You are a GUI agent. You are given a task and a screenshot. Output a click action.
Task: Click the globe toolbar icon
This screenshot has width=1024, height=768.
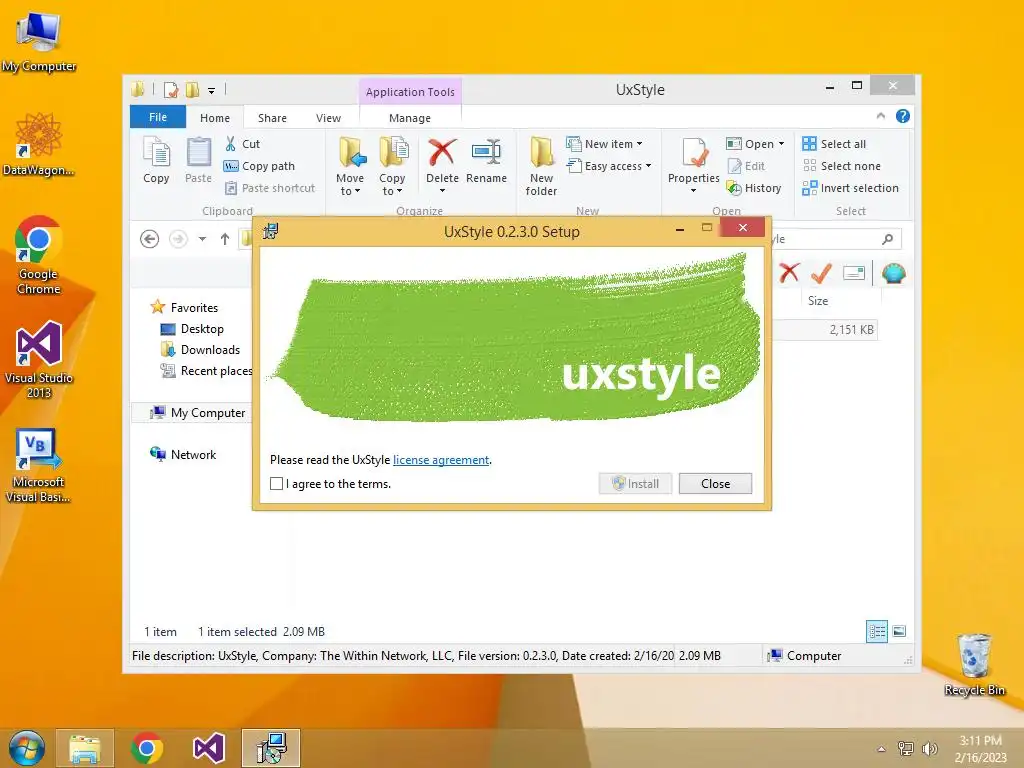click(x=893, y=273)
